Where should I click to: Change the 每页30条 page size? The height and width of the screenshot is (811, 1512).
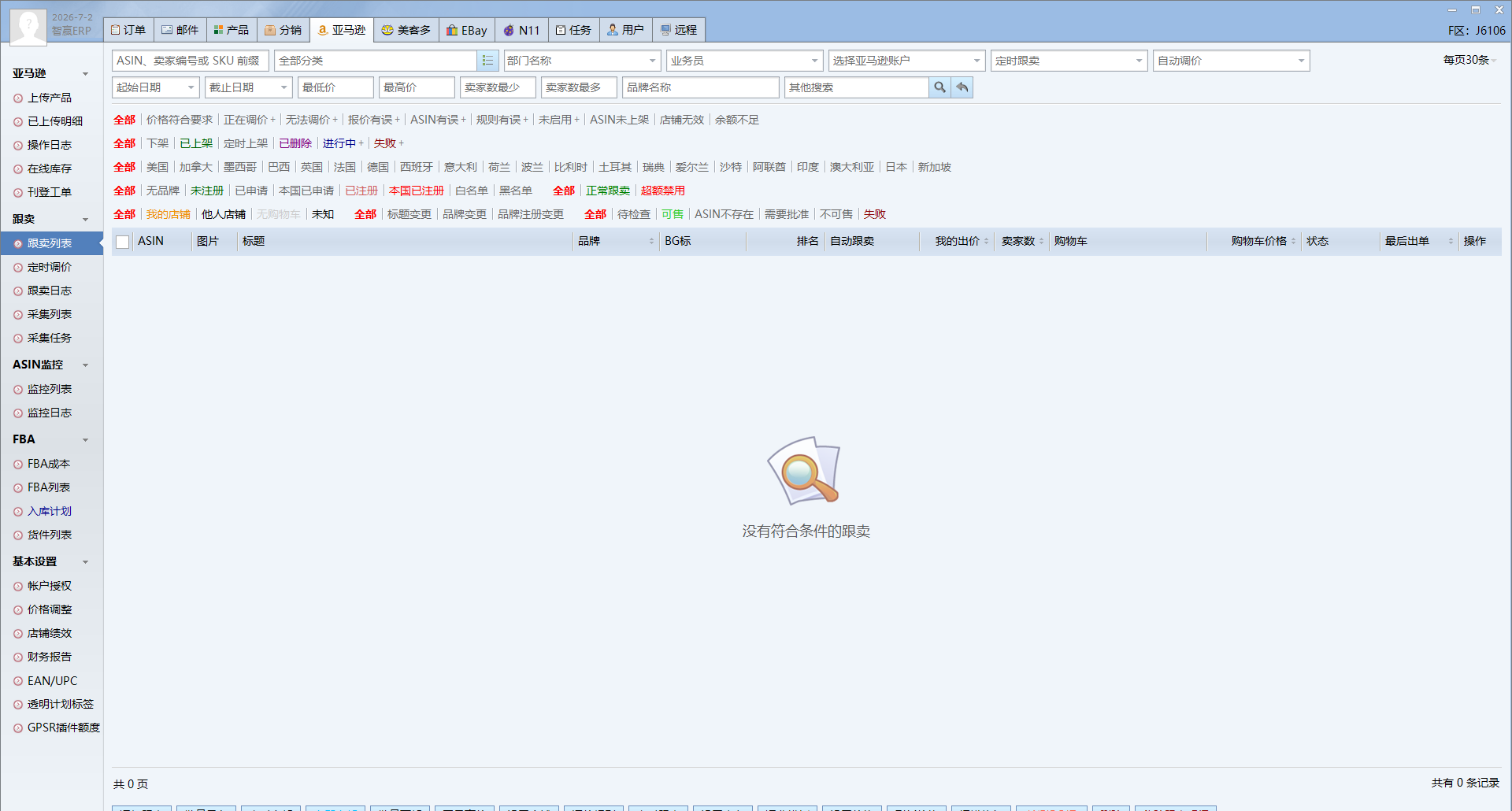[x=1469, y=60]
